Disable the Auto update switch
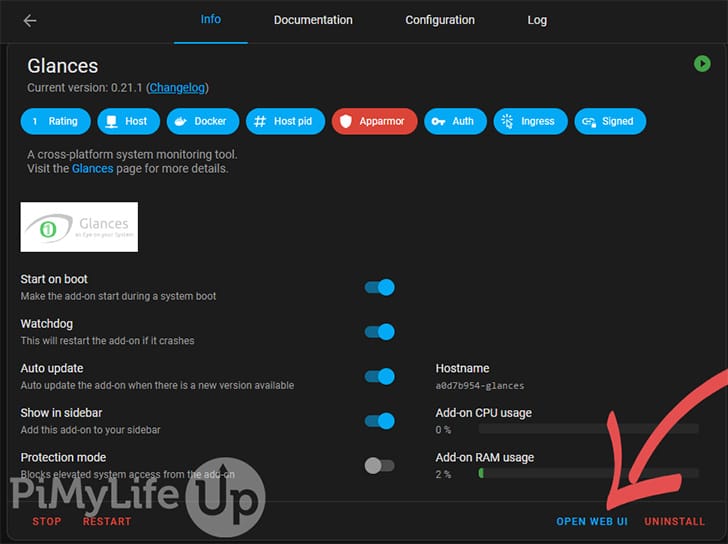Image resolution: width=728 pixels, height=544 pixels. pos(380,376)
